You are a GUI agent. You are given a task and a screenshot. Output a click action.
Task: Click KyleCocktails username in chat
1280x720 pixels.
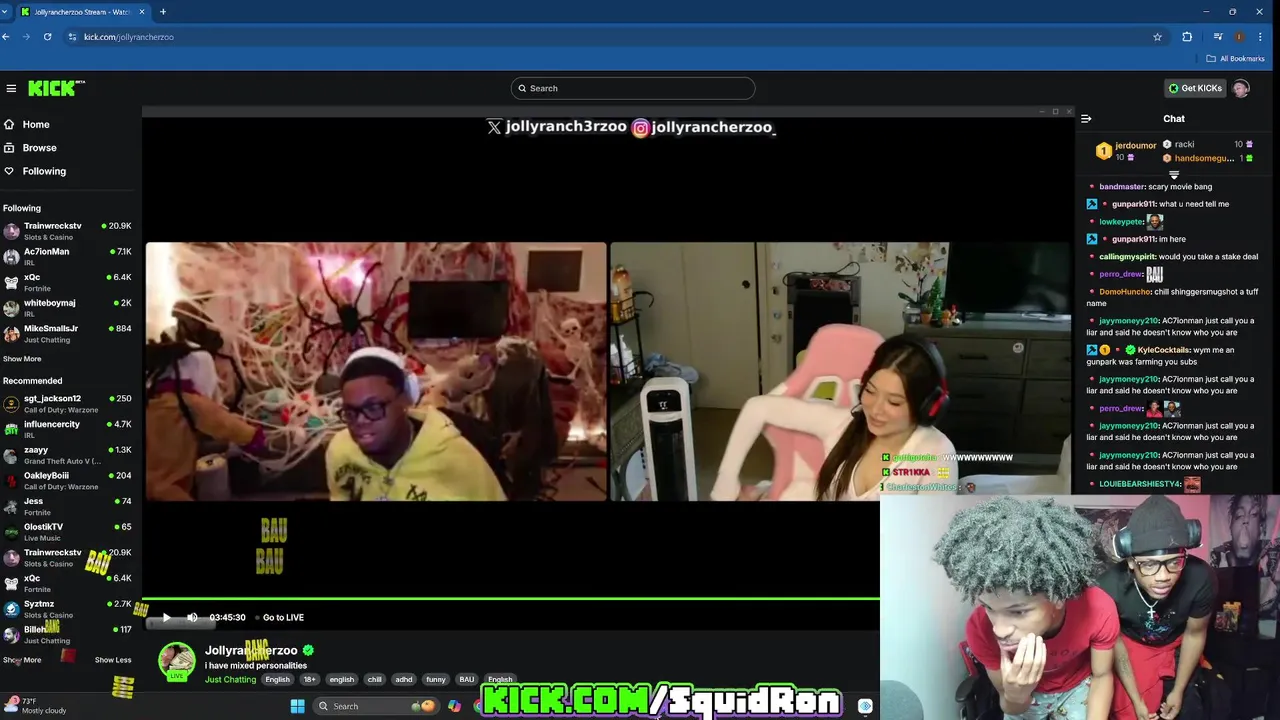(x=1164, y=350)
